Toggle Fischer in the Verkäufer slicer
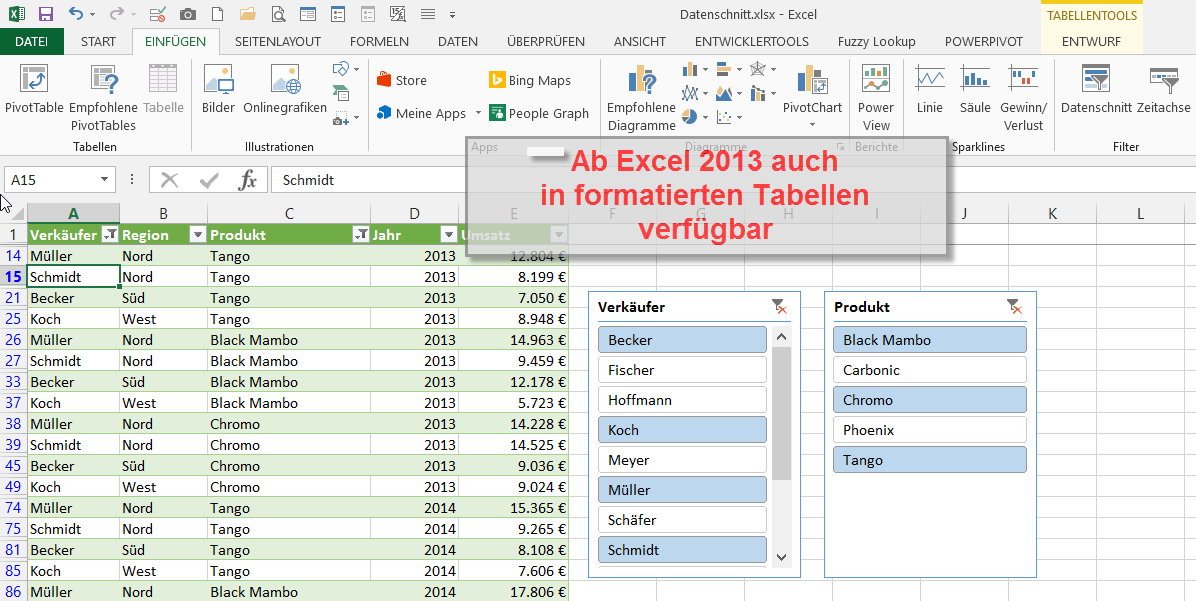 coord(682,370)
